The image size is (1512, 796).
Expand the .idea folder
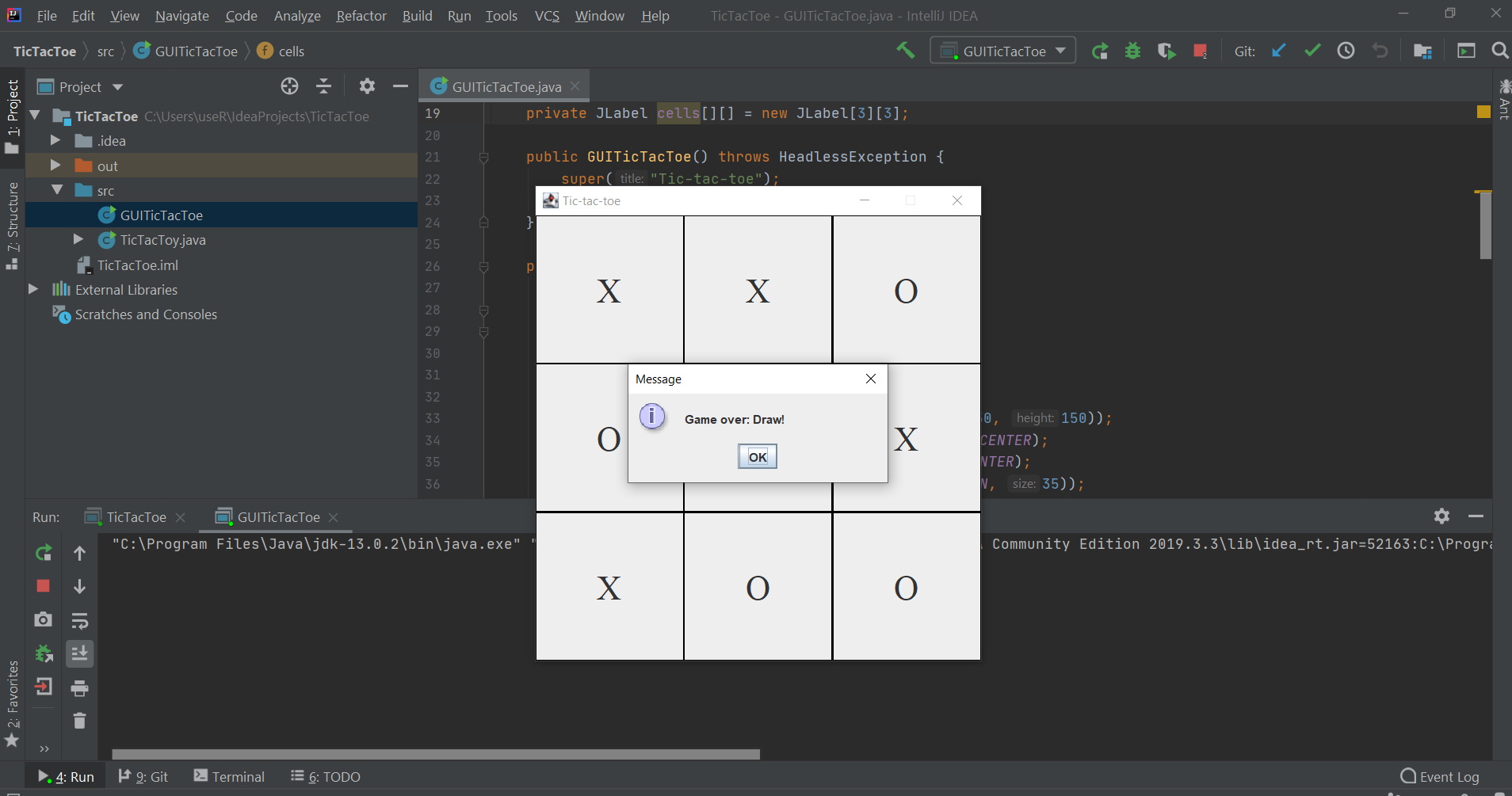pyautogui.click(x=55, y=140)
